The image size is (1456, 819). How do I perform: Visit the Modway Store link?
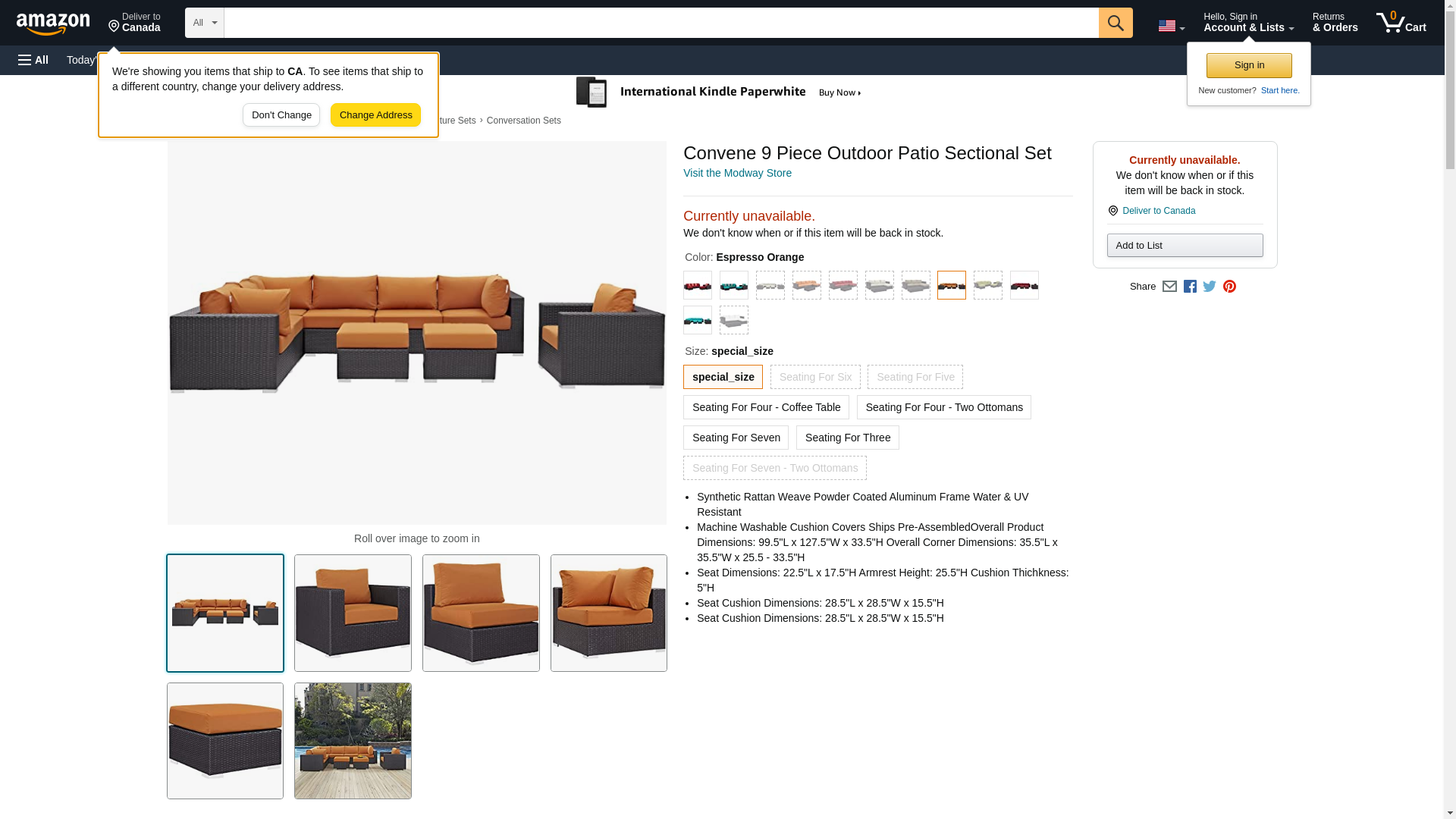click(737, 173)
